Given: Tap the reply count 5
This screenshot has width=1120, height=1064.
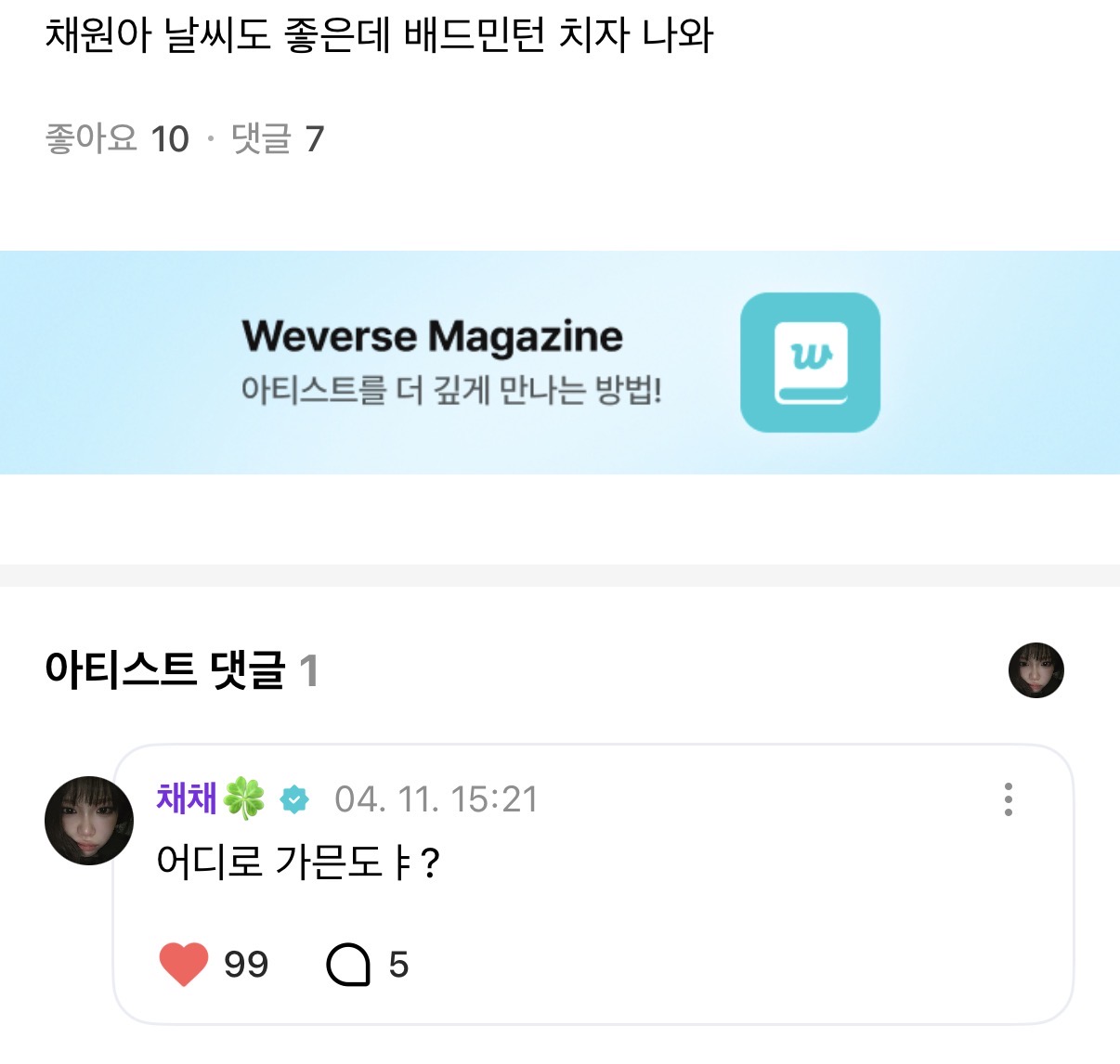Looking at the screenshot, I should pyautogui.click(x=398, y=965).
